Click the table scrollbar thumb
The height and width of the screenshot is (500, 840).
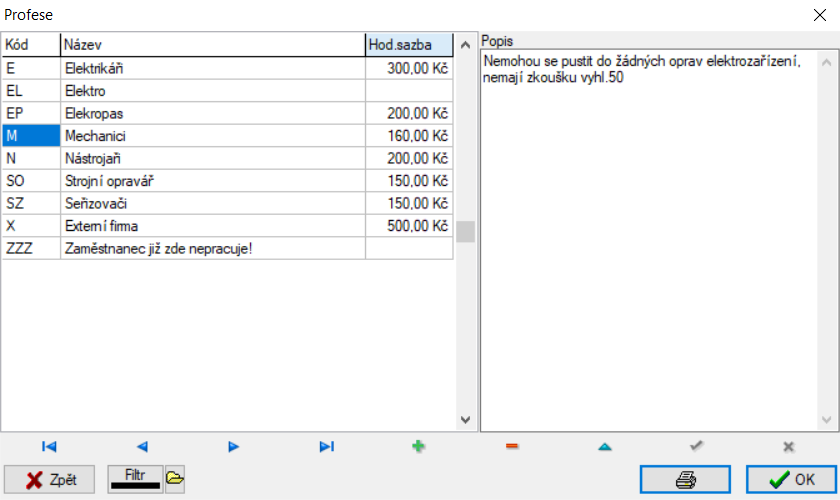click(466, 232)
